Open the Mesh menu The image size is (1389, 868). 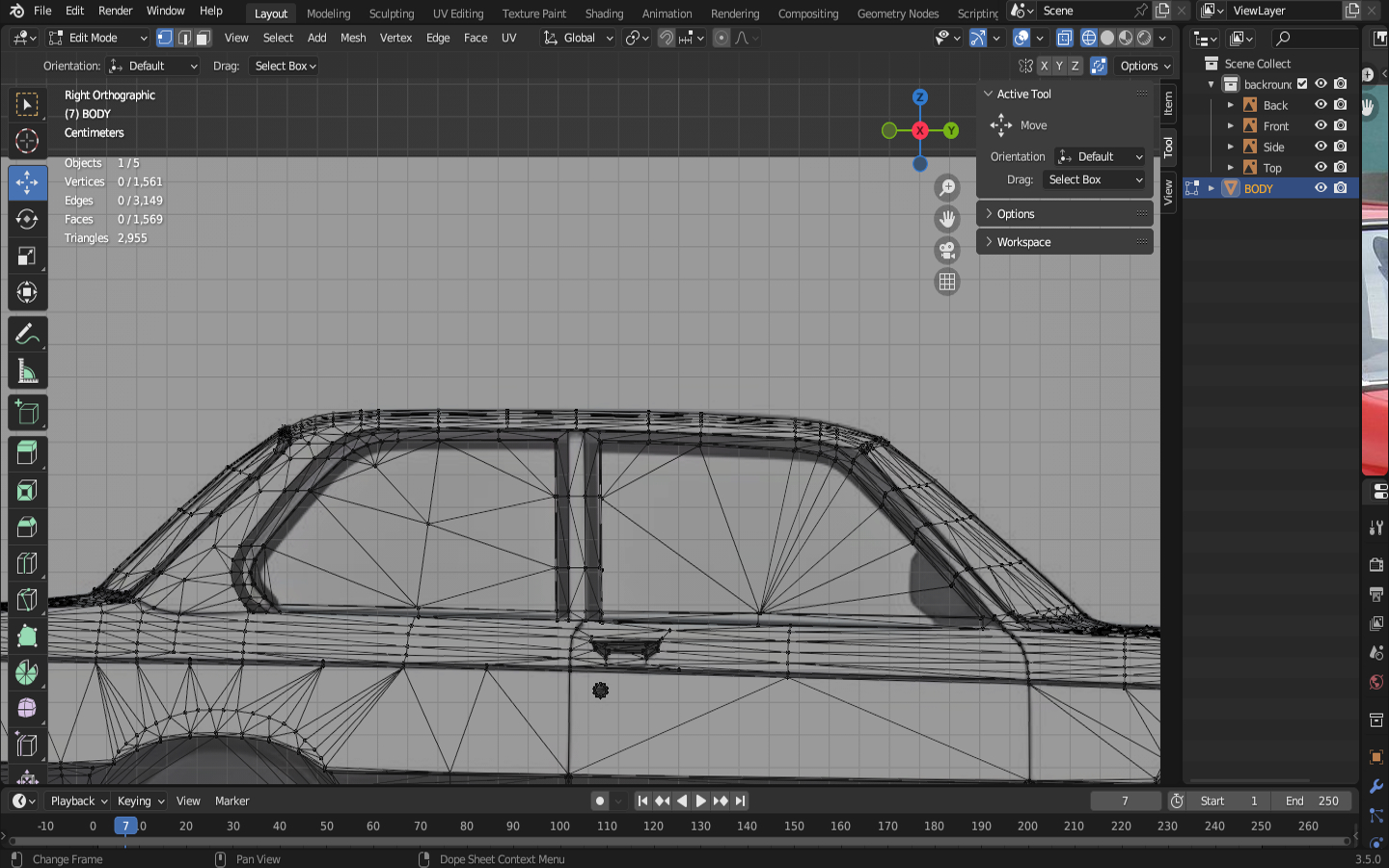tap(353, 39)
